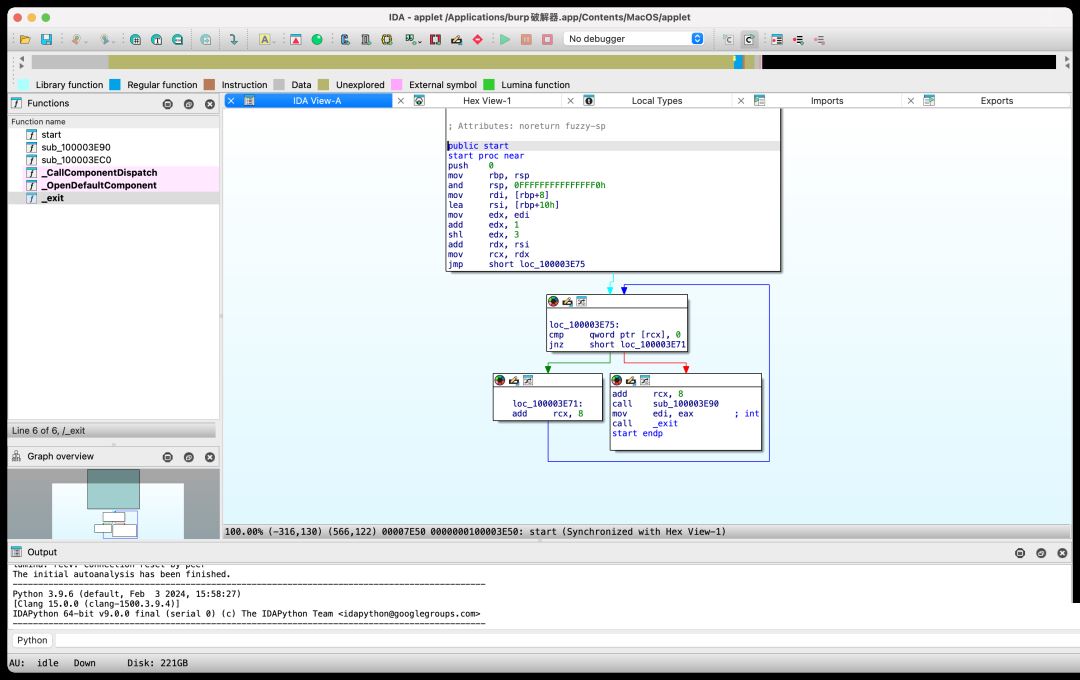Viewport: 1080px width, 680px height.
Task: Select sub_100003E90 in the Functions list
Action: [114, 147]
